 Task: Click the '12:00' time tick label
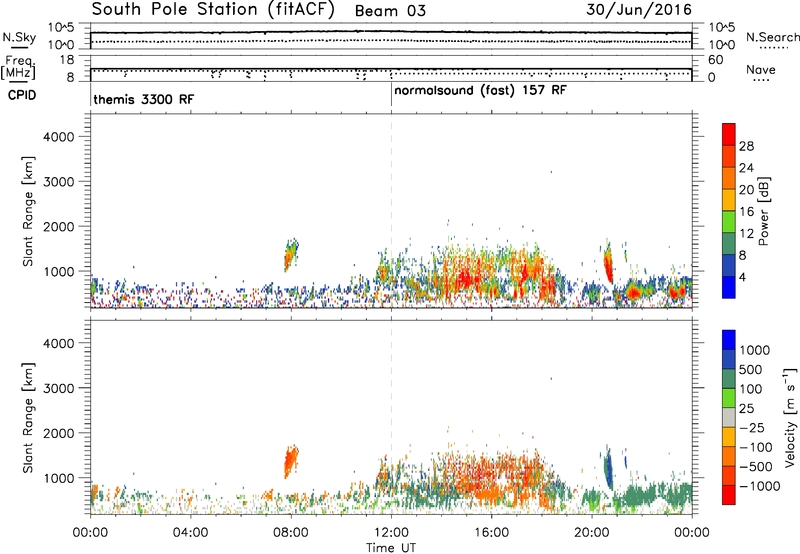[x=391, y=532]
